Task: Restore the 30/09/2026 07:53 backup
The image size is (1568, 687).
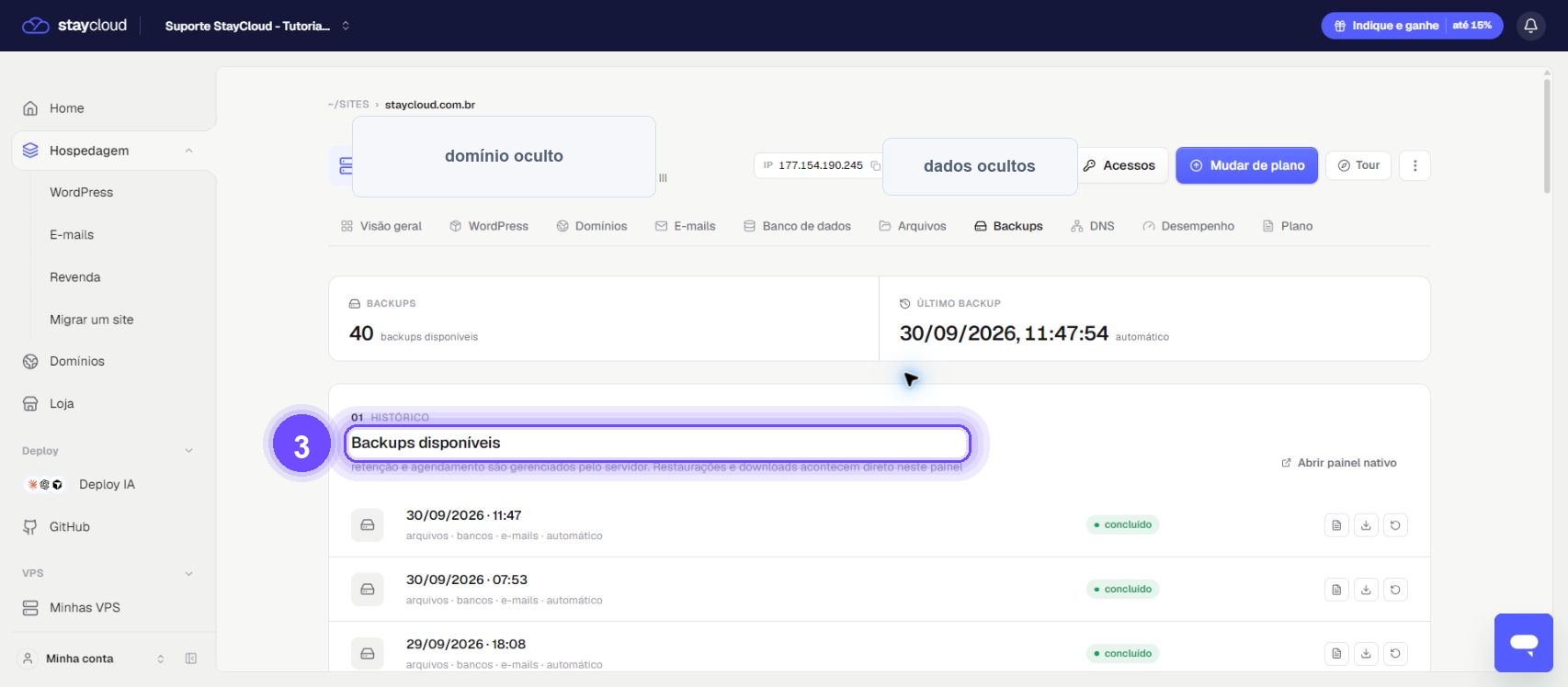Action: coord(1395,590)
